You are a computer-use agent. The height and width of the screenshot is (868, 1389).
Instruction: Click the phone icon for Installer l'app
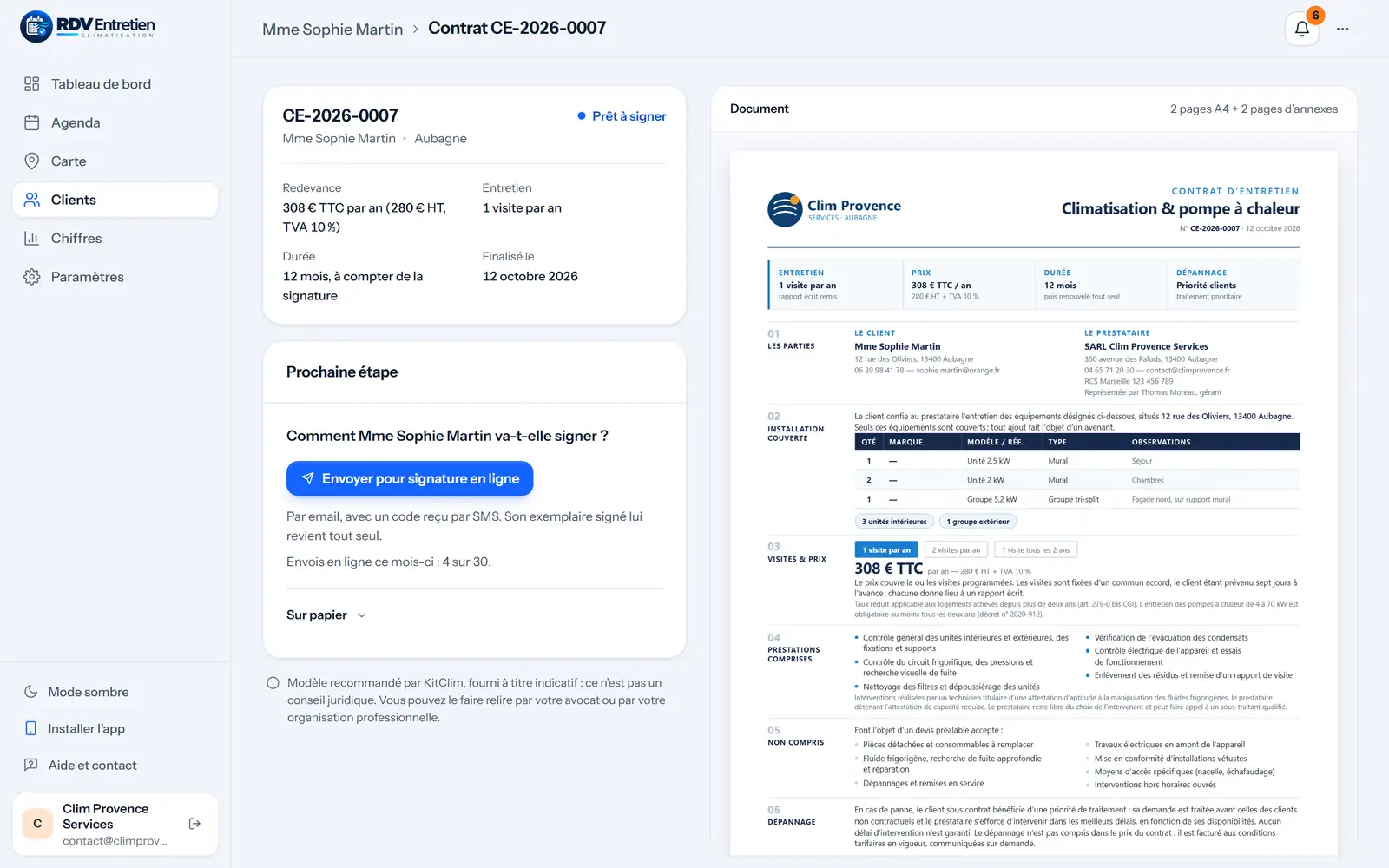pyautogui.click(x=31, y=728)
